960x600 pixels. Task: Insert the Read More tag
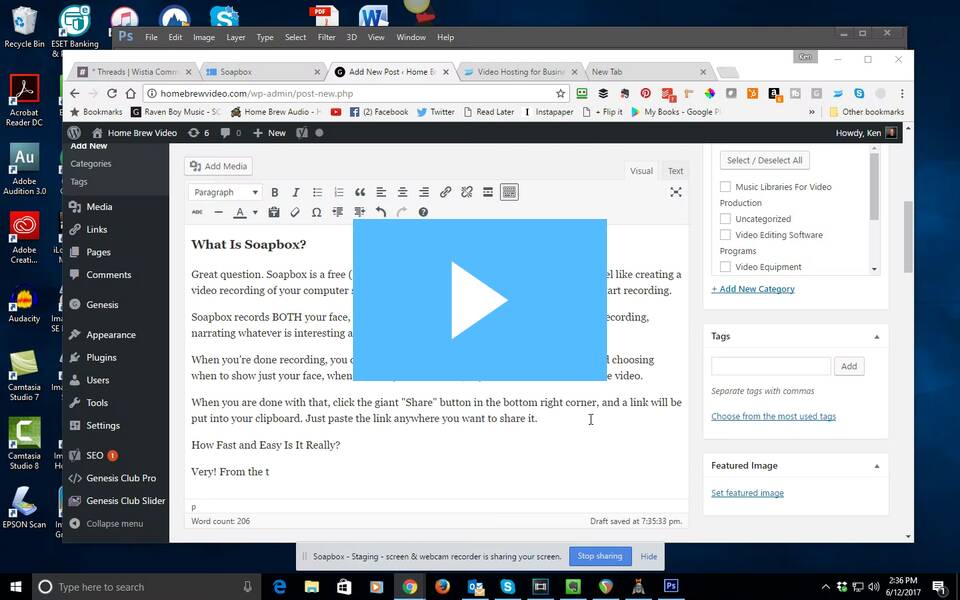[488, 192]
